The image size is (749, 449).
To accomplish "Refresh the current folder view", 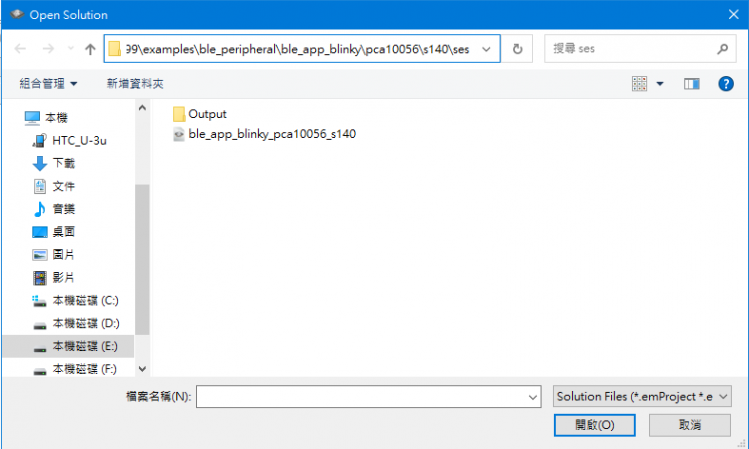I will tap(517, 49).
